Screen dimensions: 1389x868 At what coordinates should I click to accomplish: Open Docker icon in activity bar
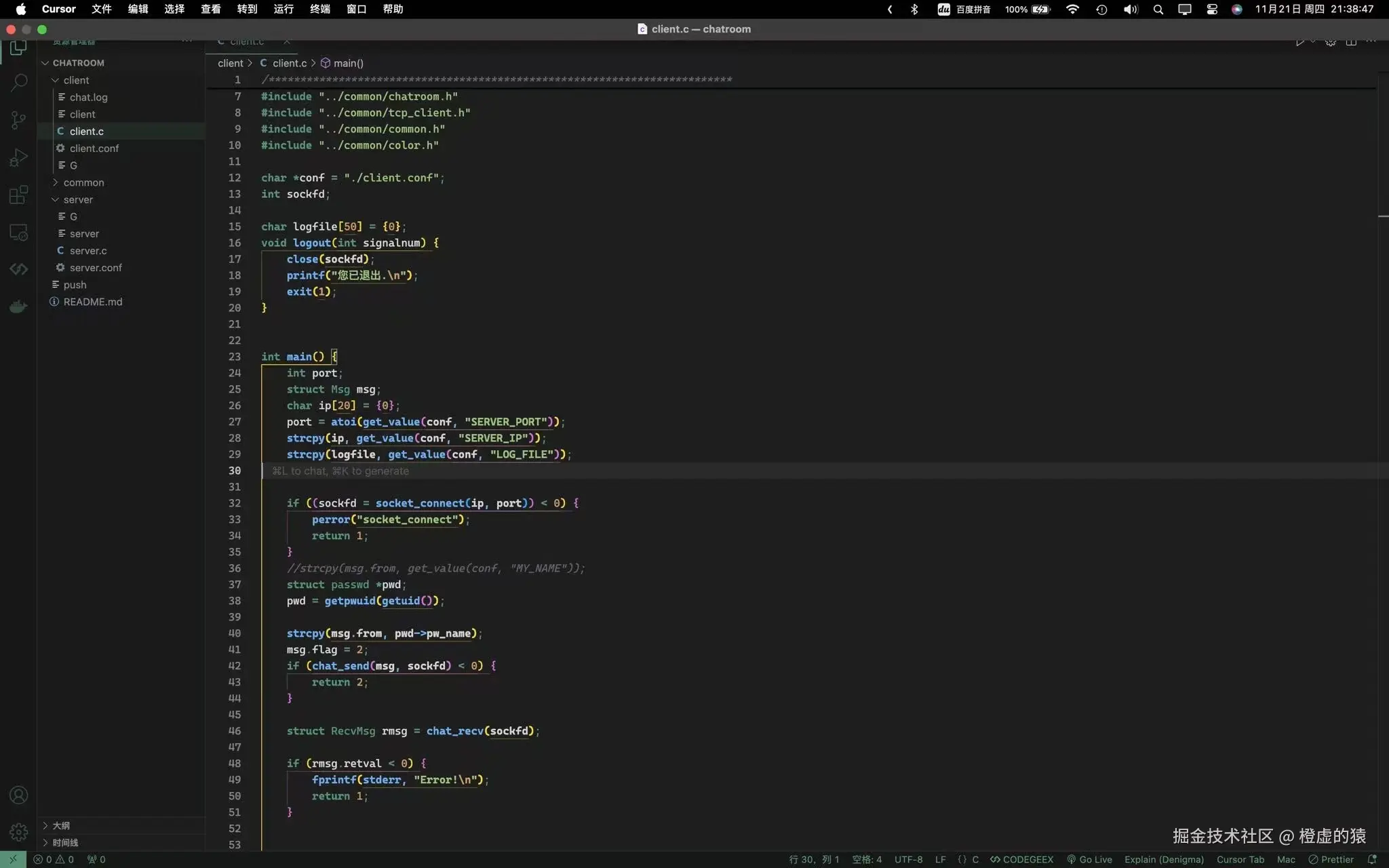pyautogui.click(x=18, y=307)
